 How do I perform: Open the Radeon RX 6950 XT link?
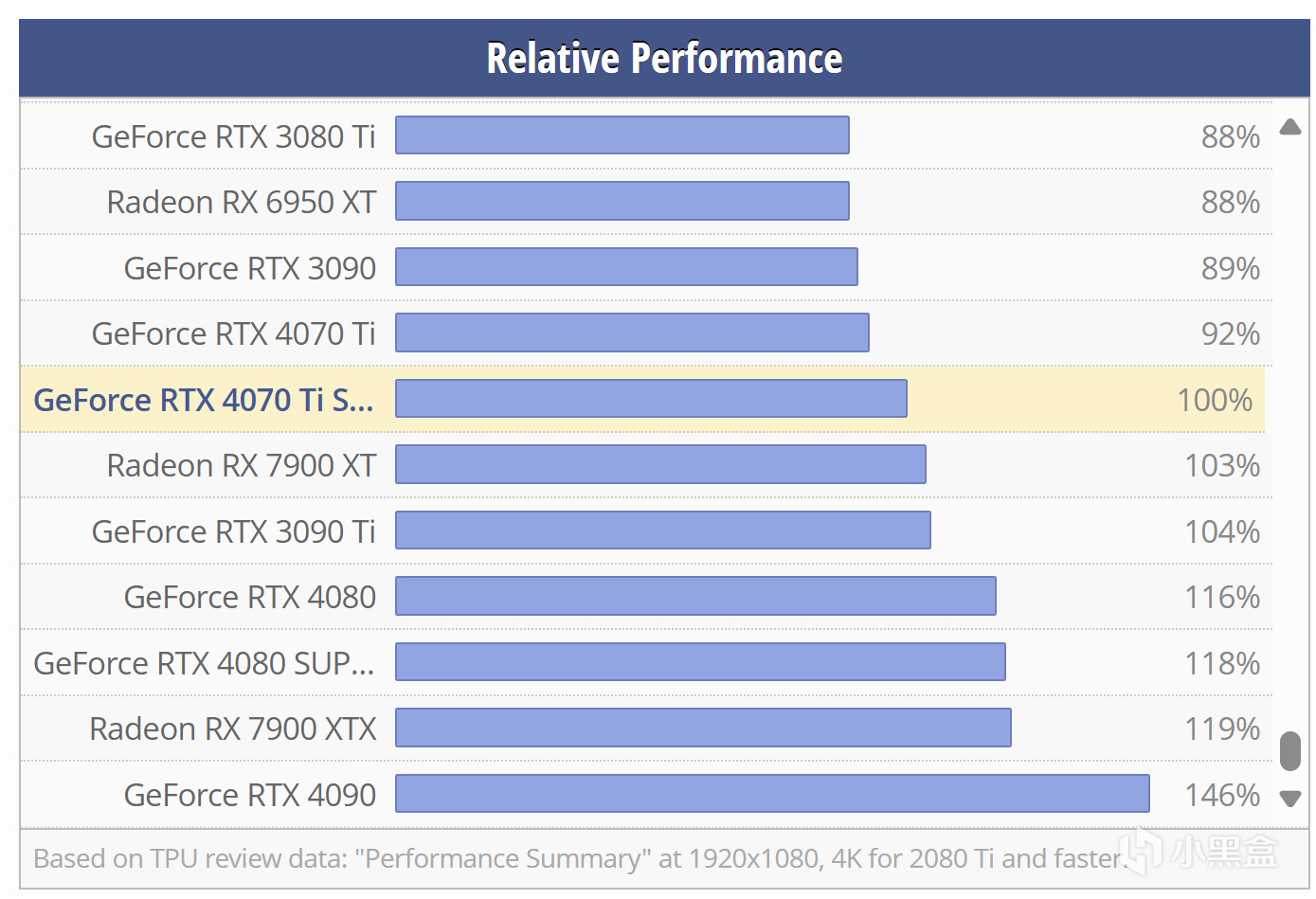(241, 202)
